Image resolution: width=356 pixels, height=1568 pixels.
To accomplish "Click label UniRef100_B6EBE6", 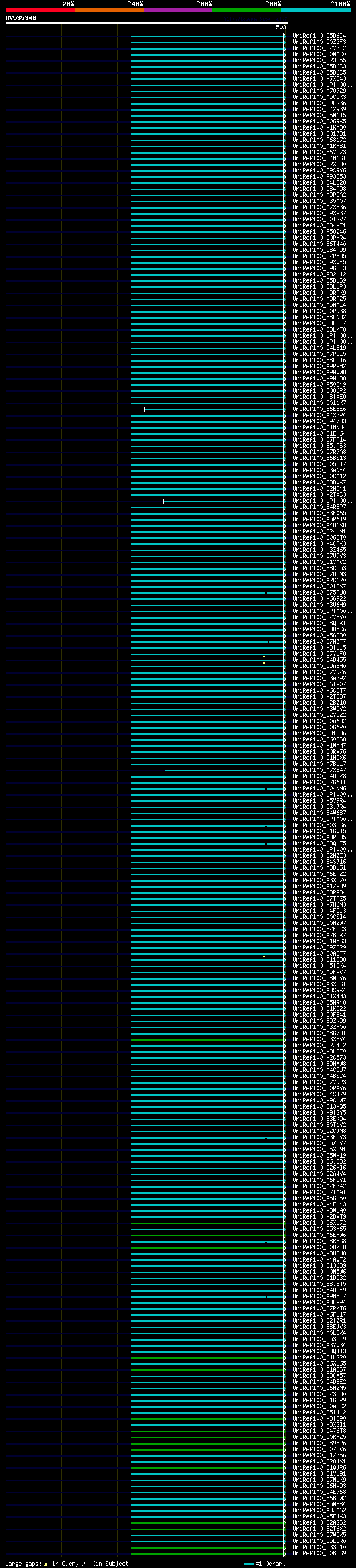I will [x=319, y=409].
